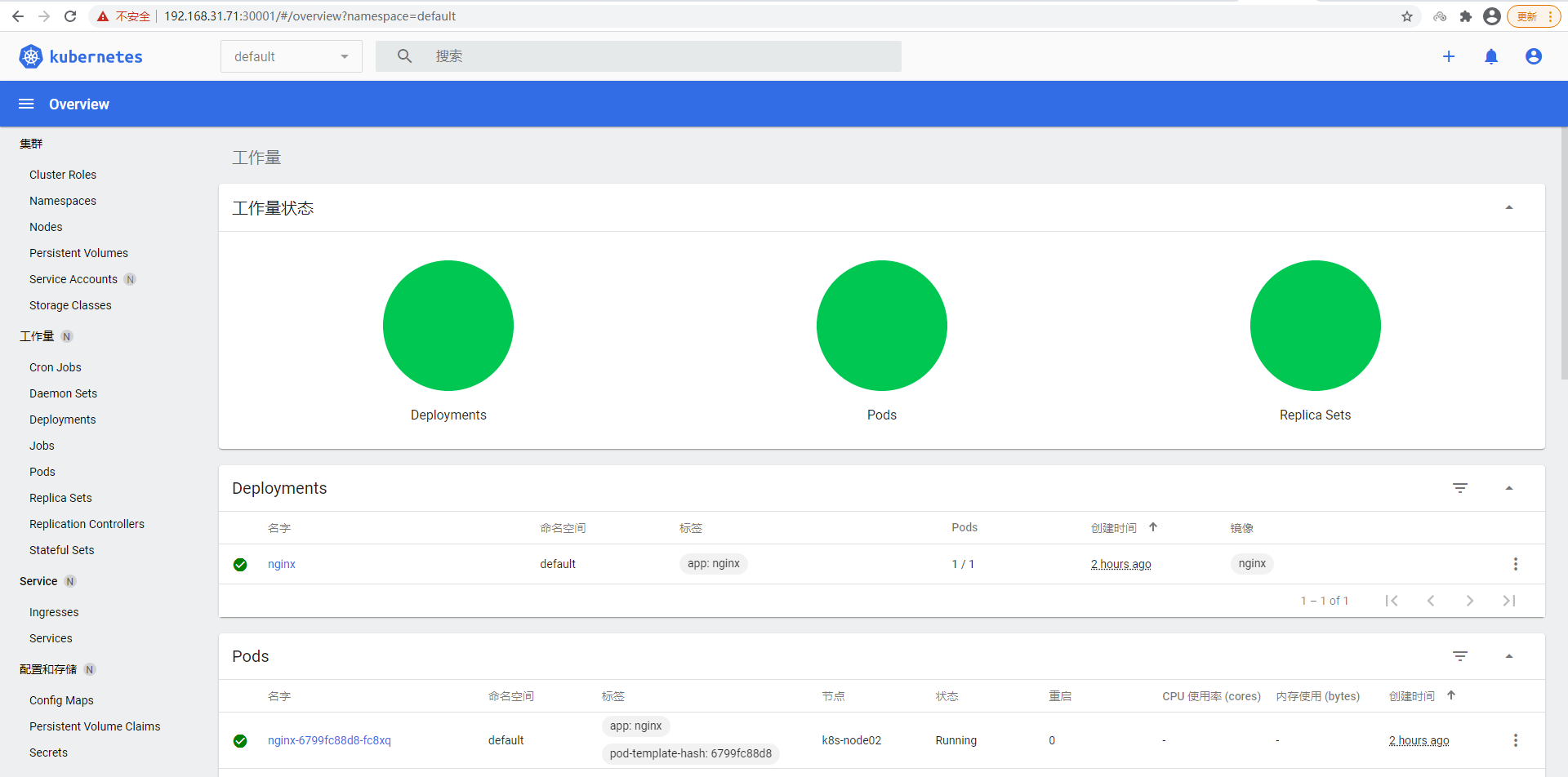Open the nginx deployment link

click(282, 564)
